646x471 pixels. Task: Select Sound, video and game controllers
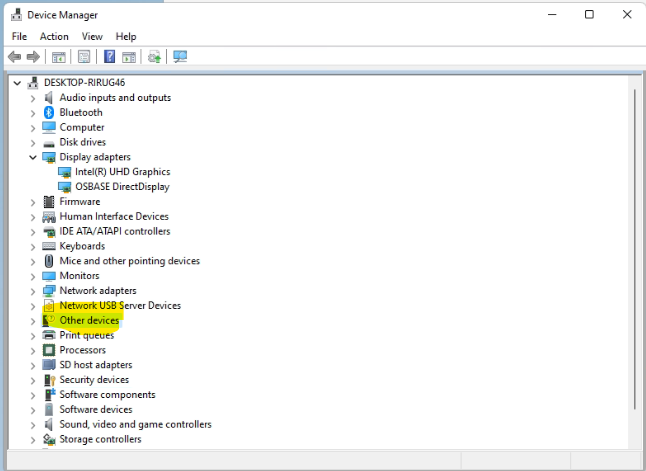135,424
